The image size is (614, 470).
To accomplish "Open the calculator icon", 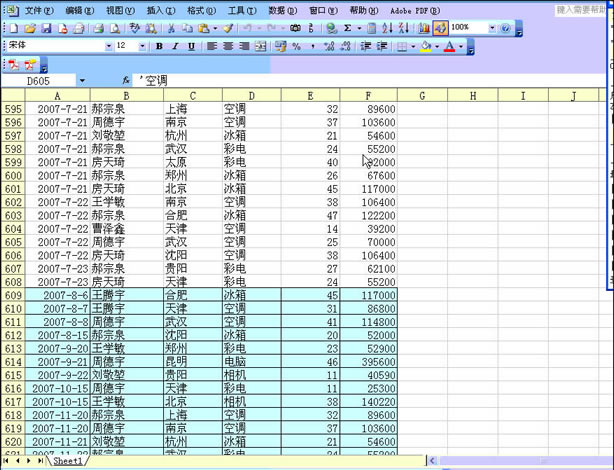I will [372, 28].
